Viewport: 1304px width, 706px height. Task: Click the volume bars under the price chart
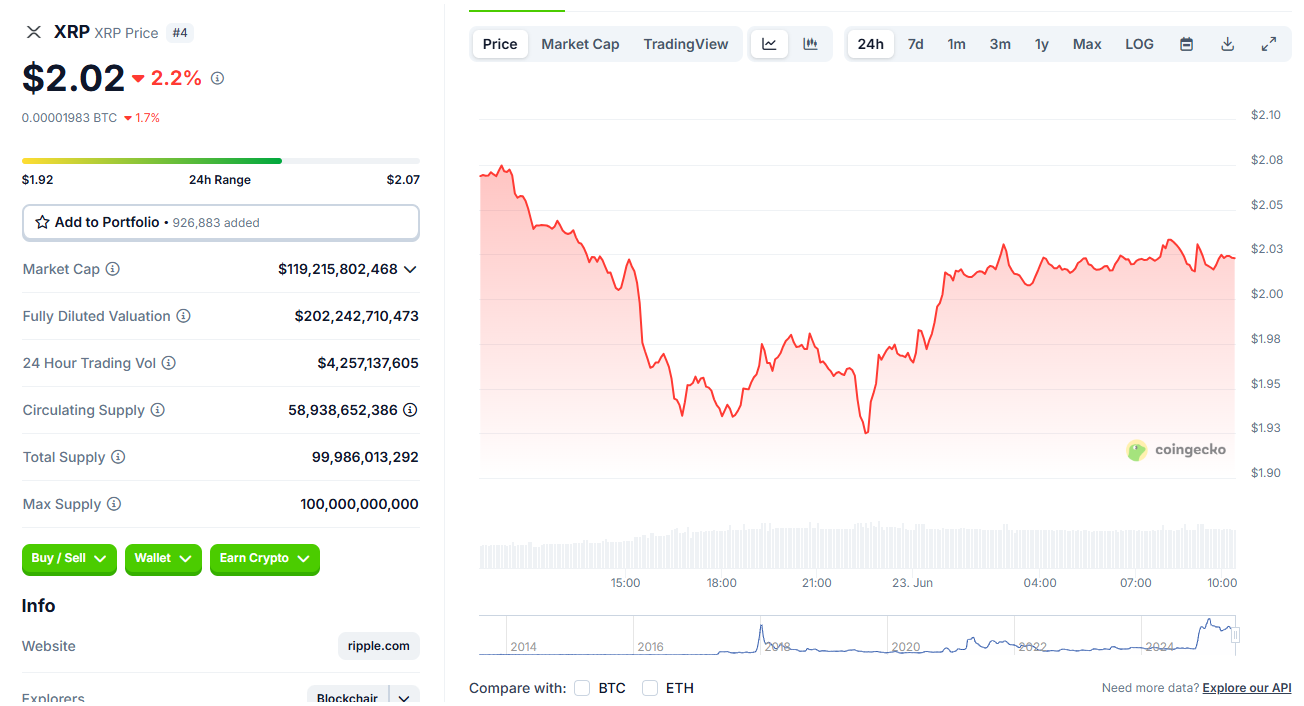[x=857, y=546]
